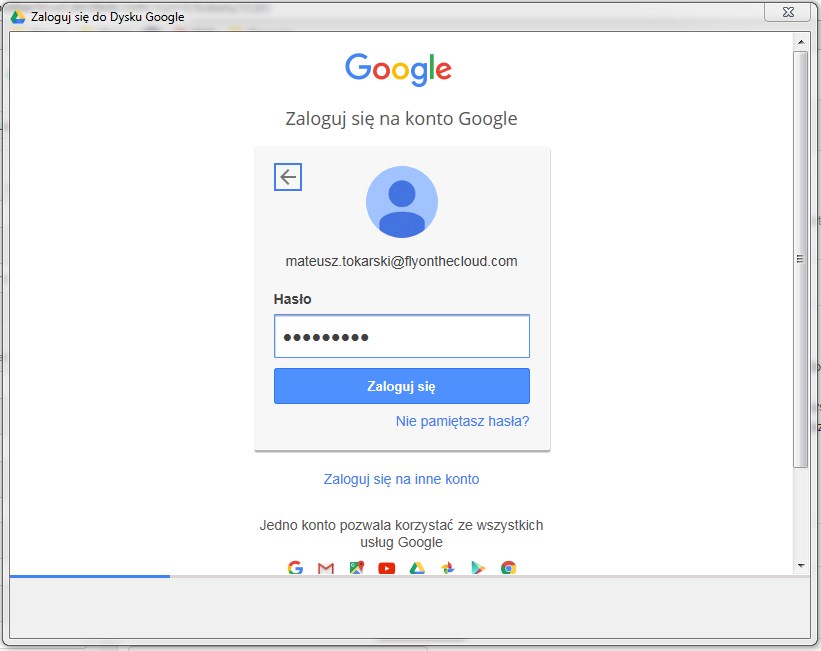Click the Chrome service icon
The height and width of the screenshot is (651, 821).
508,568
